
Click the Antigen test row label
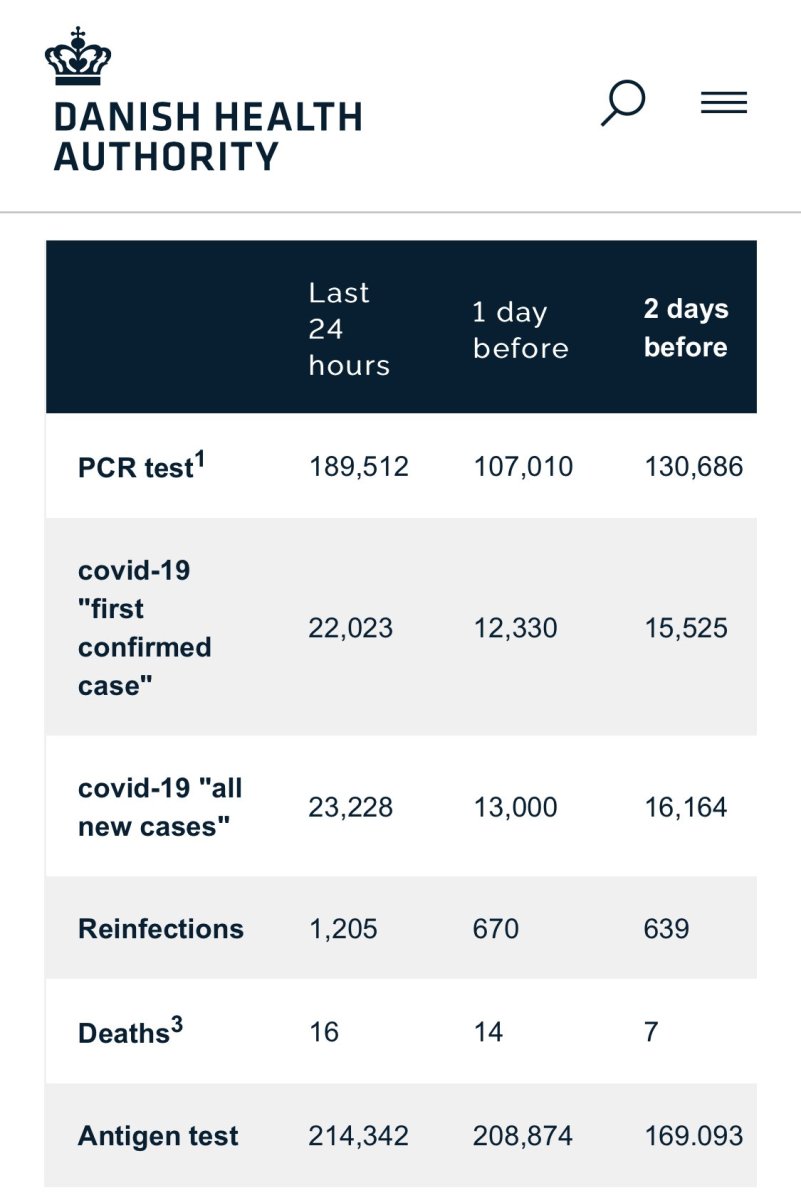pyautogui.click(x=158, y=1136)
